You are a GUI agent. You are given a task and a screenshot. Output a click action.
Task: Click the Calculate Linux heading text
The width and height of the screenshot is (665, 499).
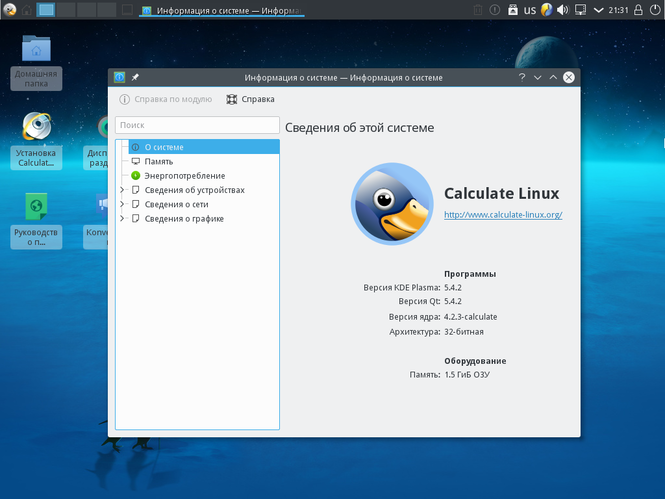pyautogui.click(x=501, y=193)
